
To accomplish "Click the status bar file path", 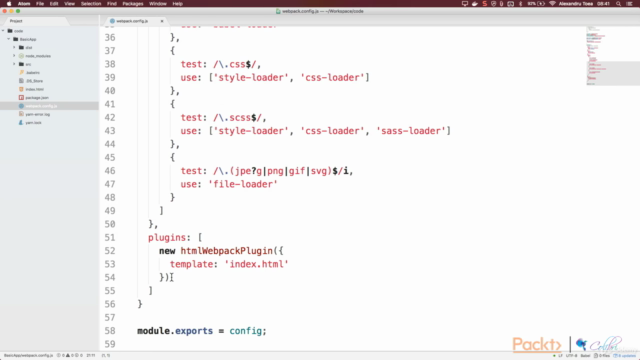I will (x=28, y=356).
